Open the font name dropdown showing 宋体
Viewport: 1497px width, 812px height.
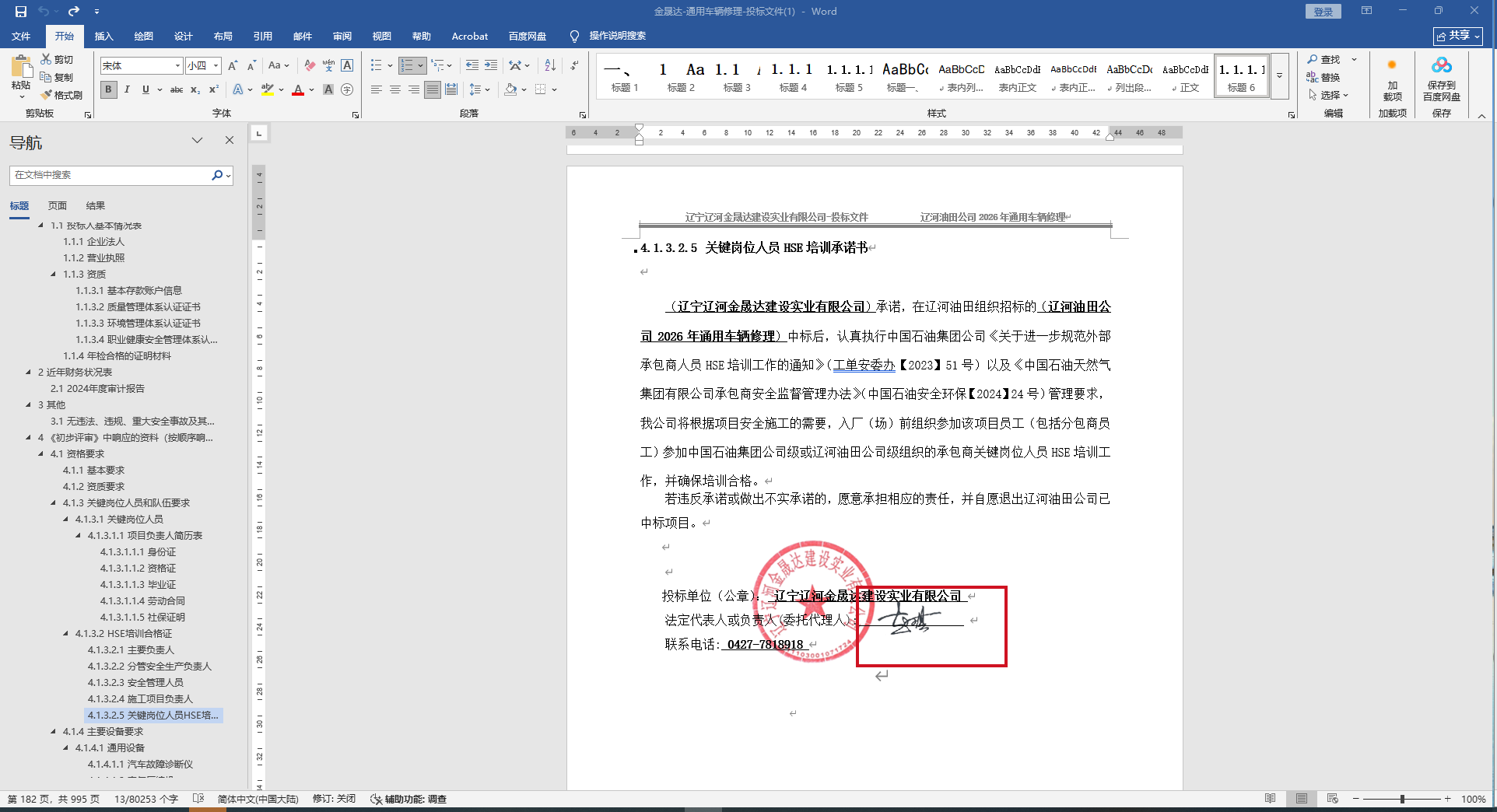[177, 66]
